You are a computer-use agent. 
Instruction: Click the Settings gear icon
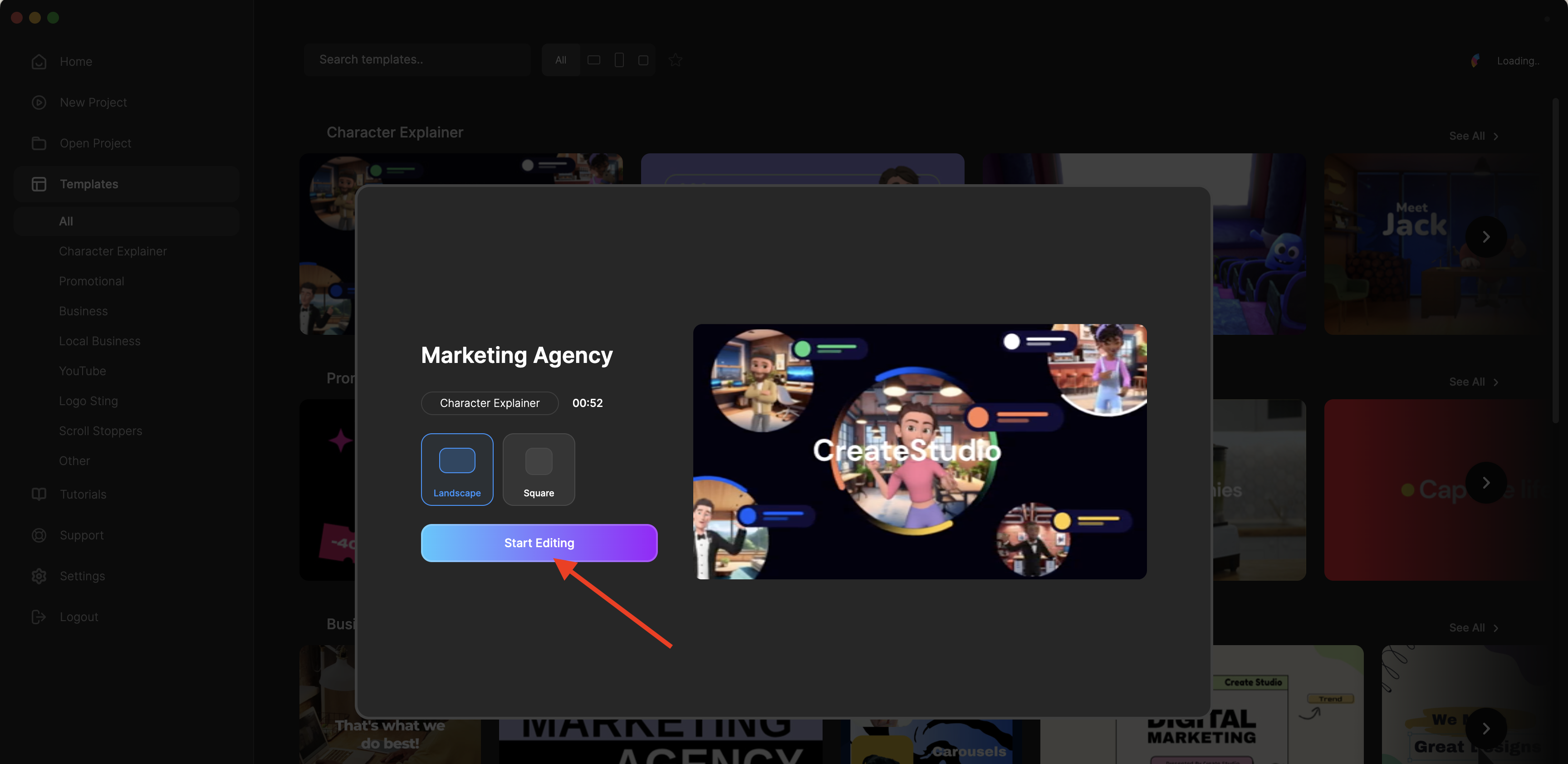[39, 576]
